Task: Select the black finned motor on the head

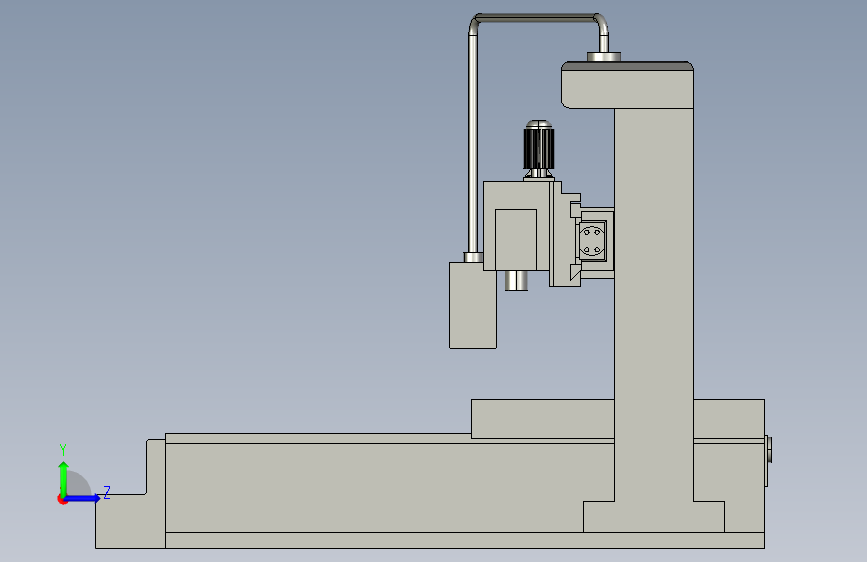Action: pyautogui.click(x=539, y=148)
